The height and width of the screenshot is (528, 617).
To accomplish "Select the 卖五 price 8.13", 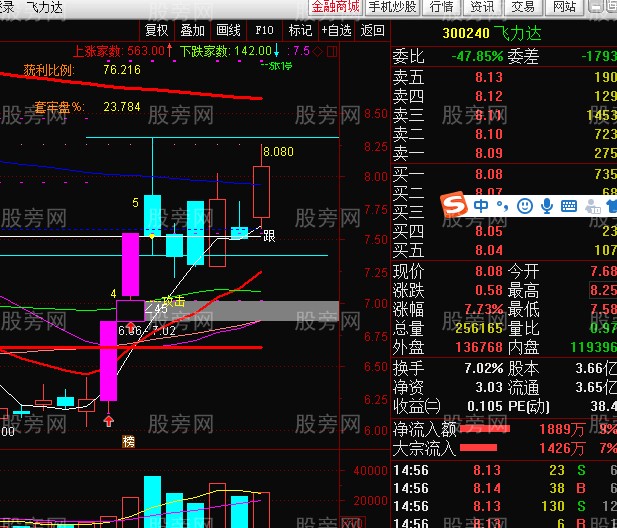I will (489, 77).
